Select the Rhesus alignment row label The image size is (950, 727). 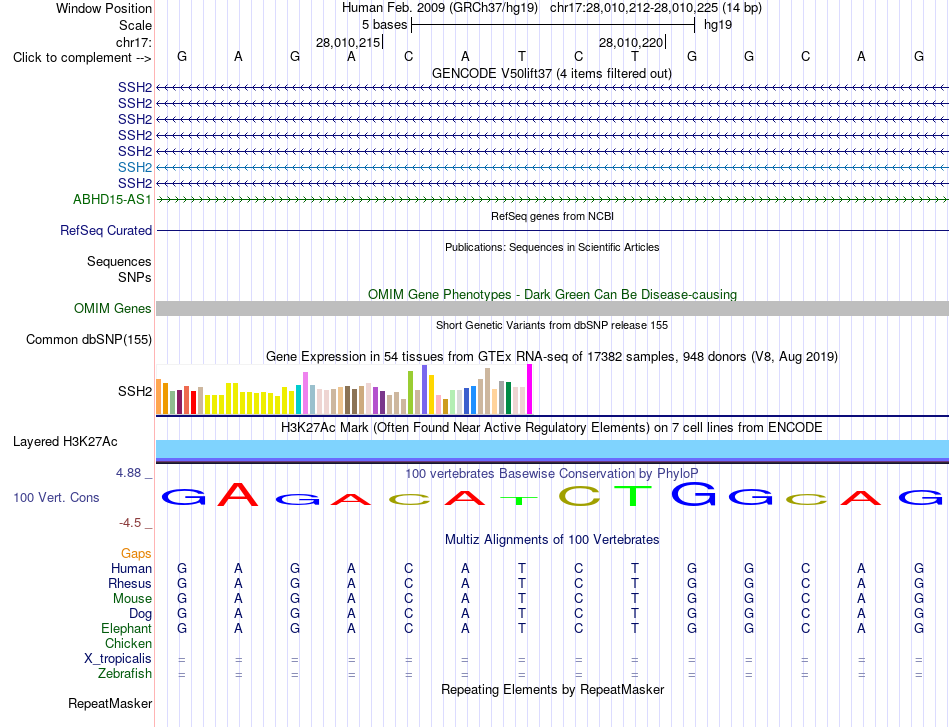[x=130, y=583]
